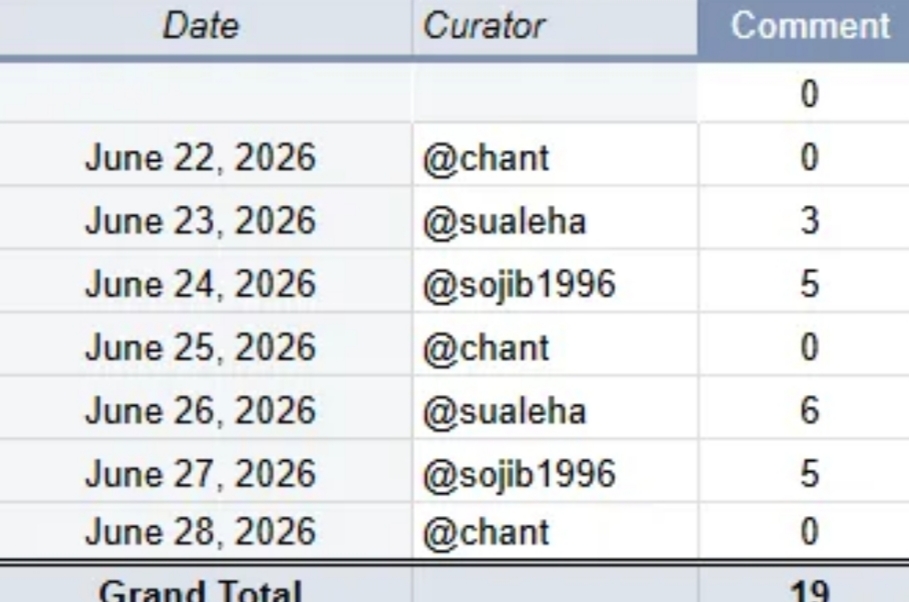Click the grand total value 19
This screenshot has width=909, height=602.
(809, 590)
